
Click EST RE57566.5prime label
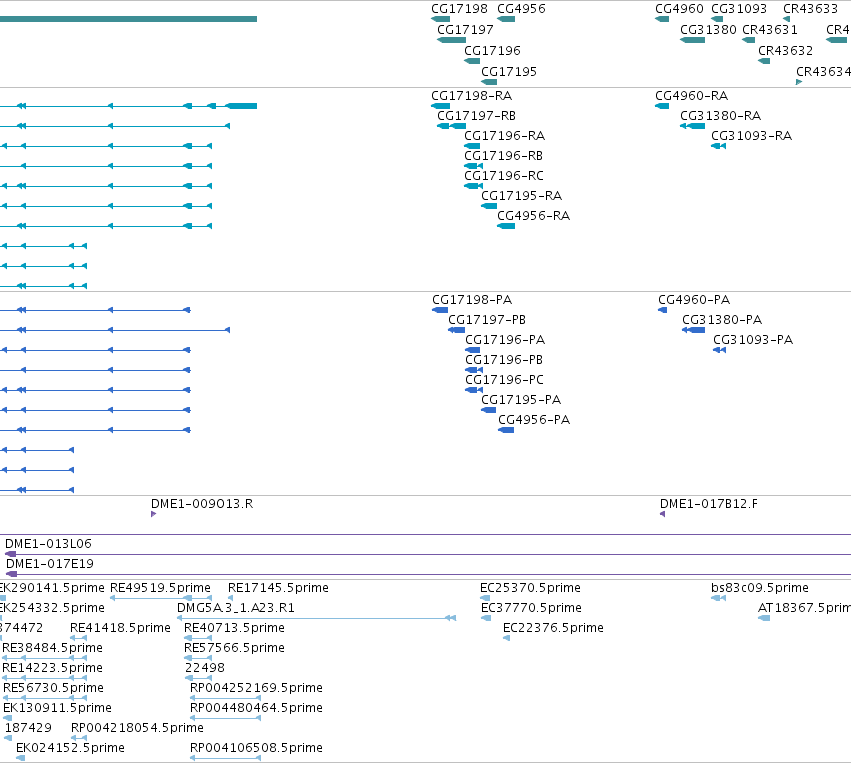coord(234,648)
